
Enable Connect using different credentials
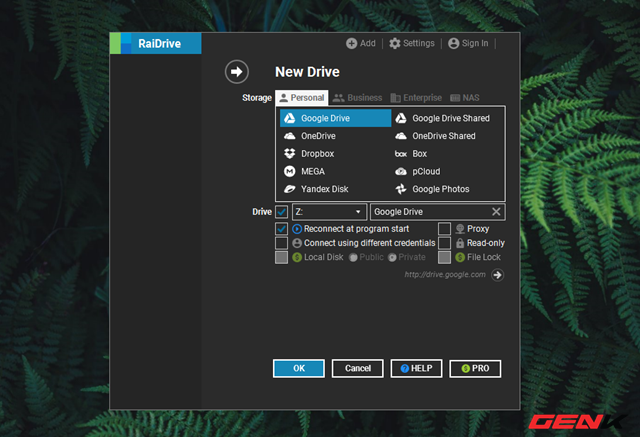[281, 243]
